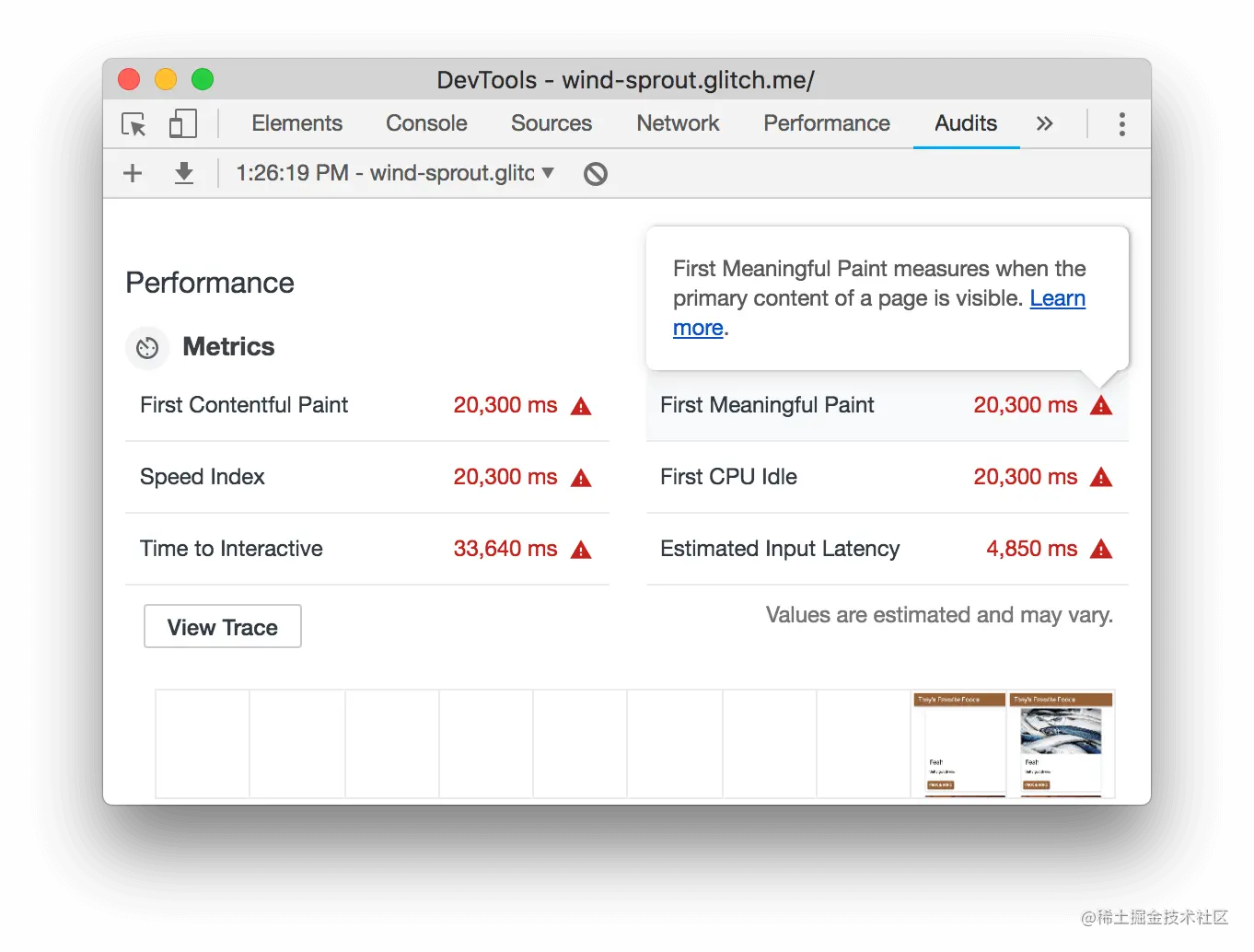Viewport: 1254px width, 952px height.
Task: Open the filmstrip thumbnail without fish image
Action: pos(958,744)
